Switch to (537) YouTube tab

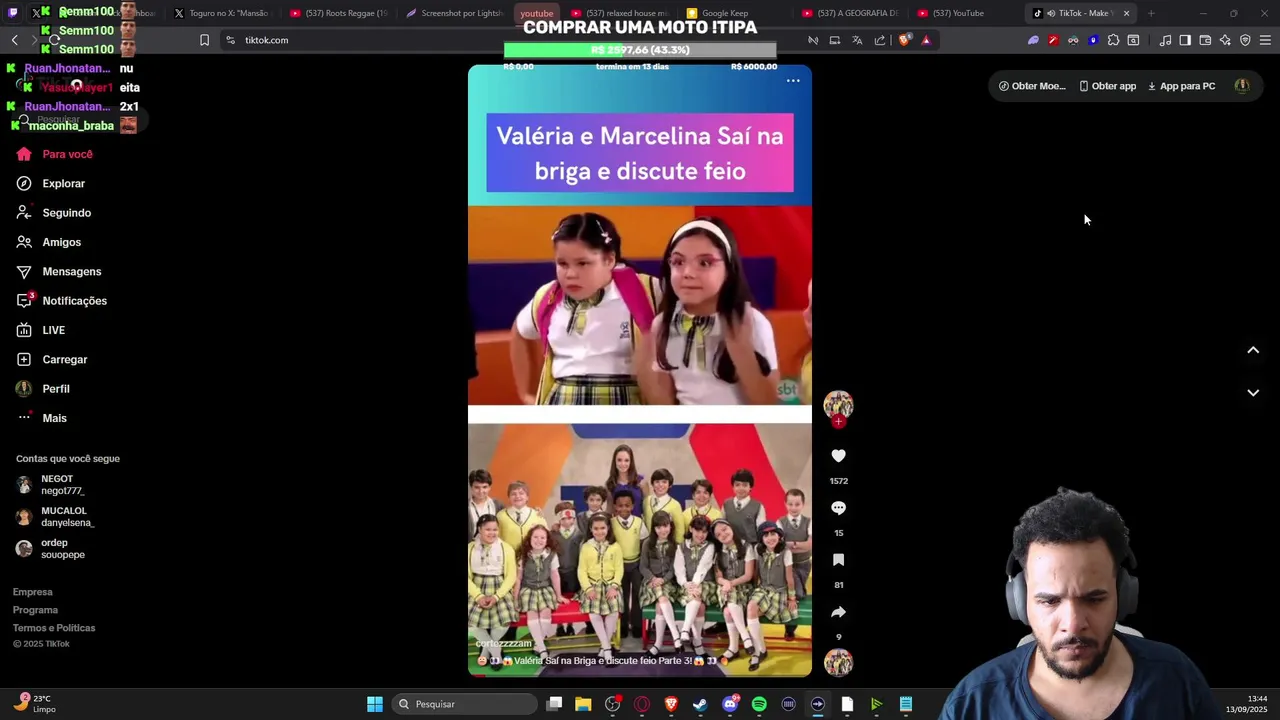pyautogui.click(x=965, y=13)
